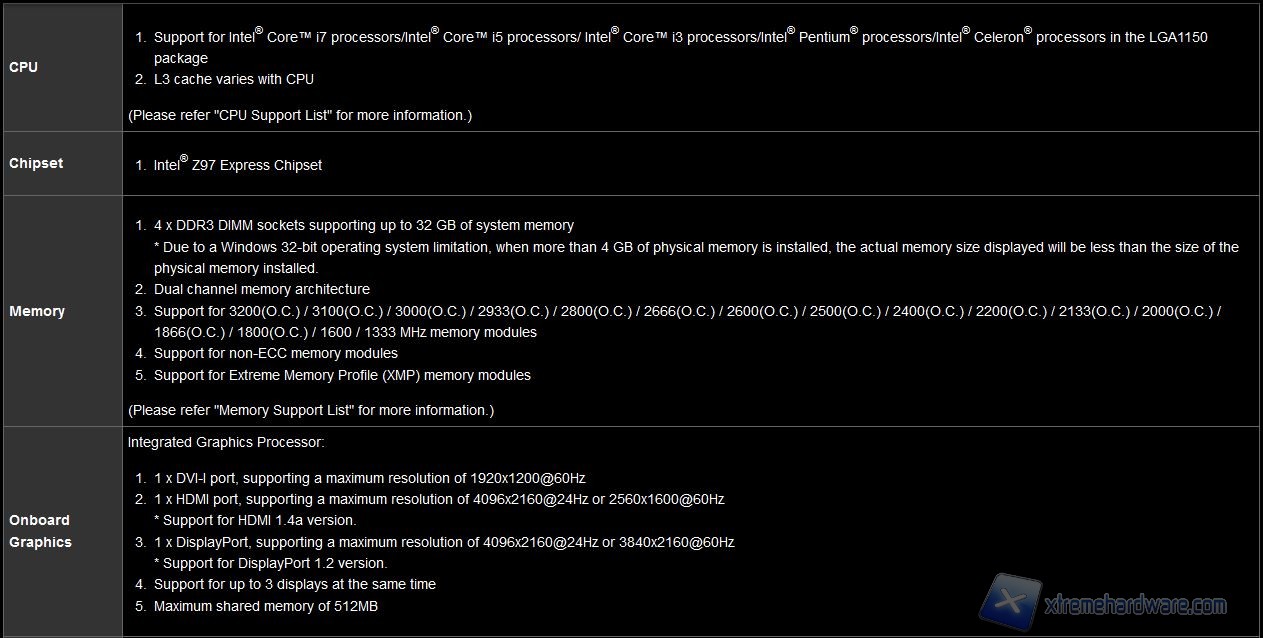Click the "Maximum shared memory of 512MB" line

point(266,606)
